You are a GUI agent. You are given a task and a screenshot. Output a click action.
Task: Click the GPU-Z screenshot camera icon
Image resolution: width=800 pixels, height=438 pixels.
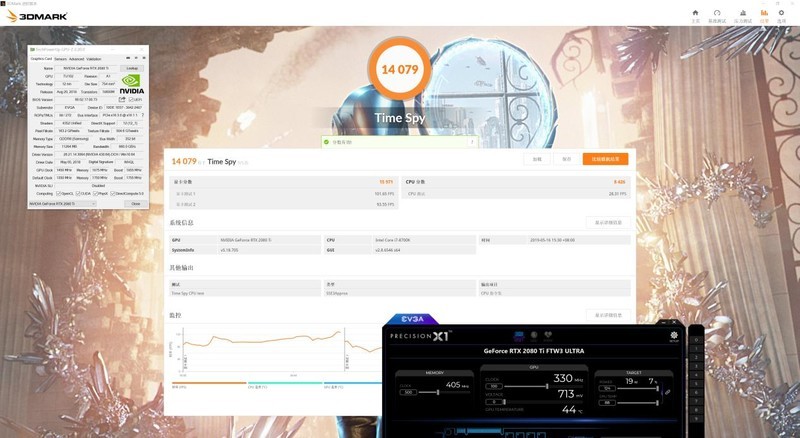128,58
